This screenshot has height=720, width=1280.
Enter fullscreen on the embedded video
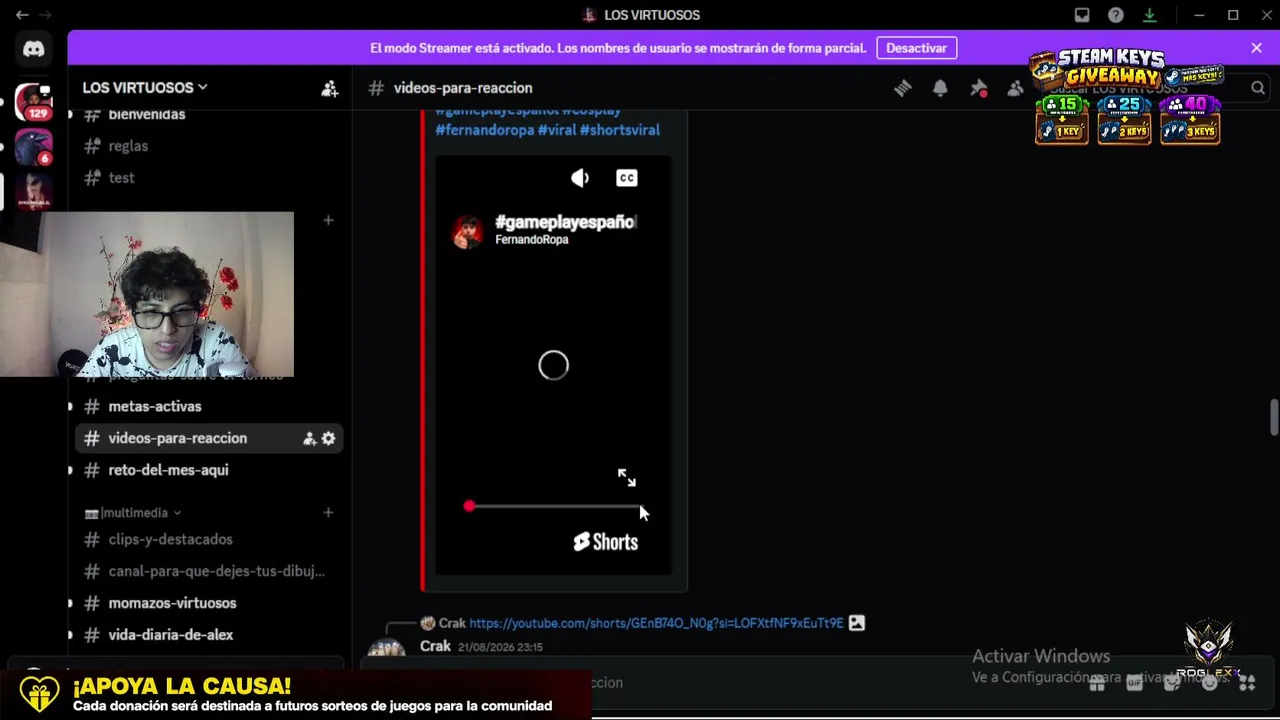click(x=627, y=478)
